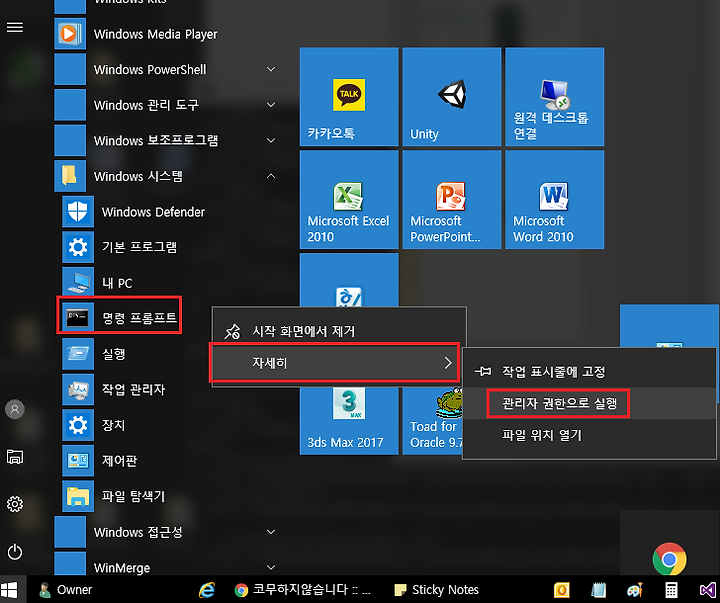
Task: Open the hamburger menu in Start
Action: pyautogui.click(x=15, y=28)
